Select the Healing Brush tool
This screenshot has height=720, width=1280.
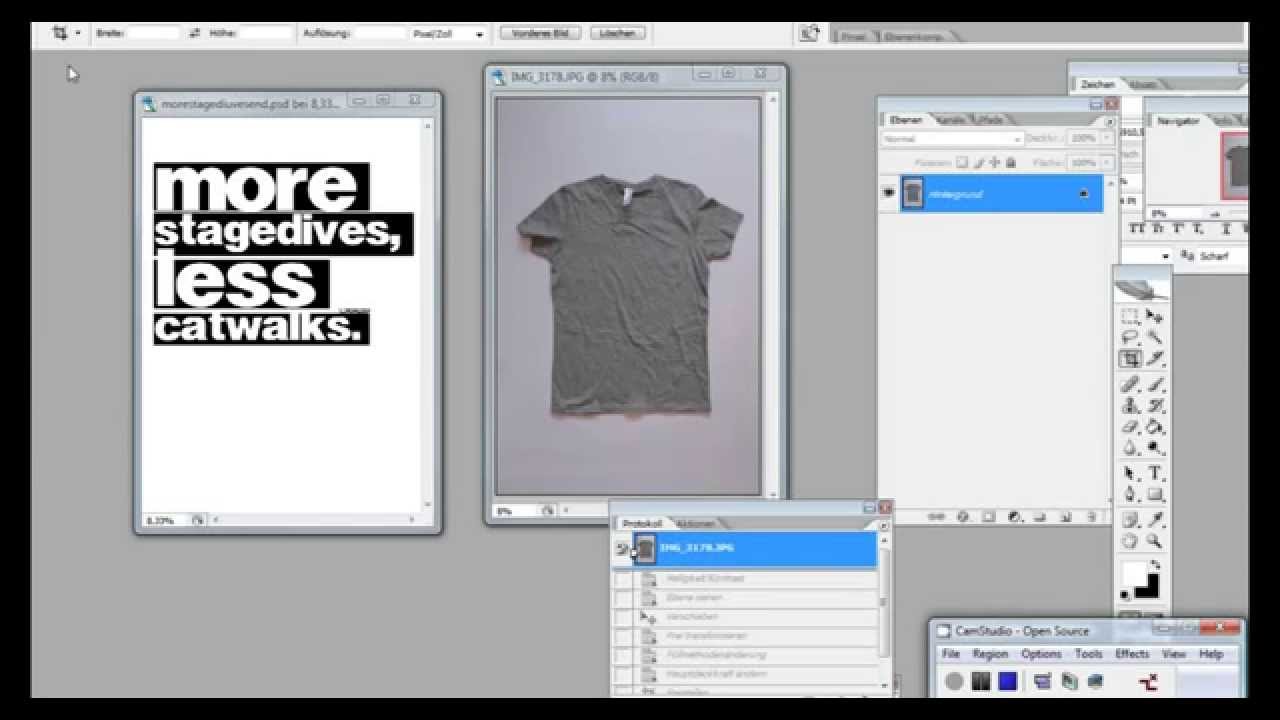1130,385
